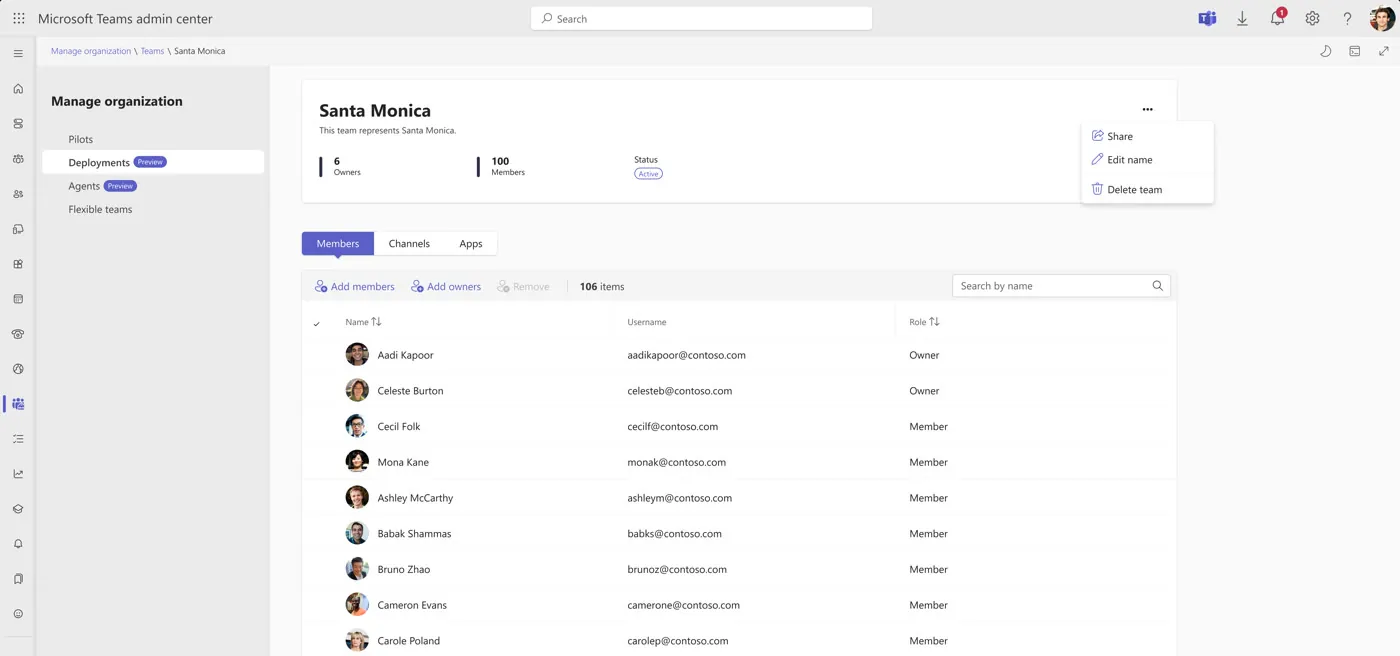The image size is (1400, 656).
Task: Open the Voice phone icon in left rail
Action: coord(18,334)
